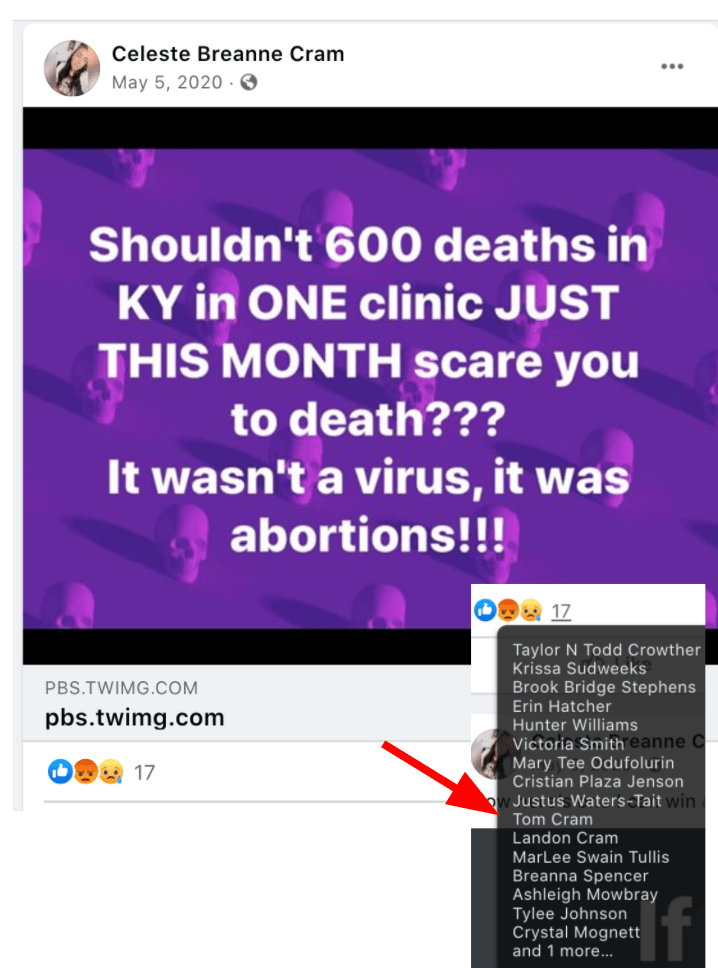Image resolution: width=718 pixels, height=968 pixels.
Task: Click the sad reaction icon below the post
Action: (111, 772)
